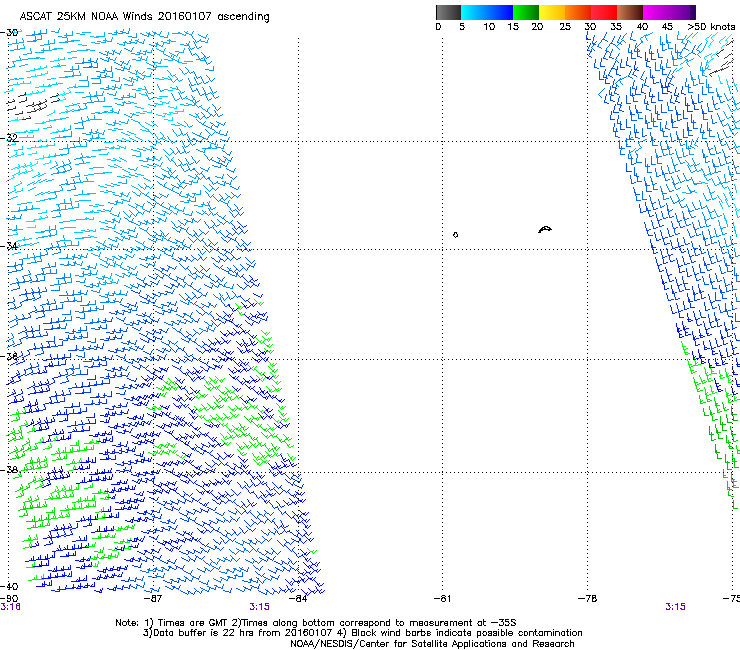Click the small round island outline near -81
The height and width of the screenshot is (650, 740).
pyautogui.click(x=455, y=235)
